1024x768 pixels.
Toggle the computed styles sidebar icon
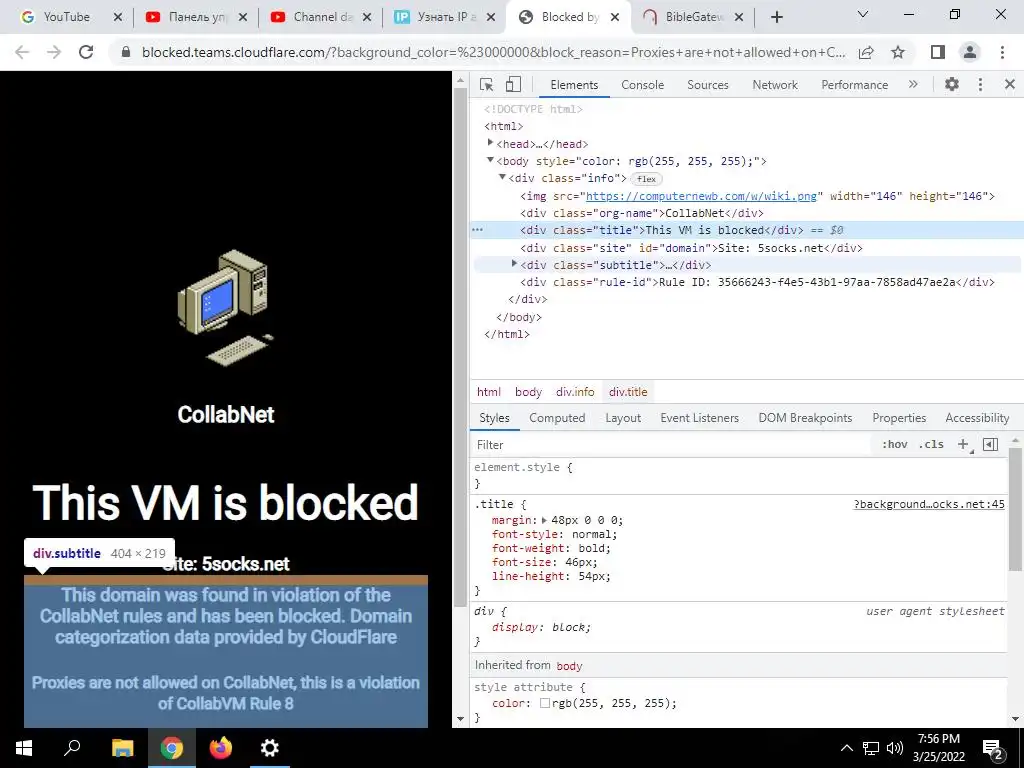click(990, 444)
